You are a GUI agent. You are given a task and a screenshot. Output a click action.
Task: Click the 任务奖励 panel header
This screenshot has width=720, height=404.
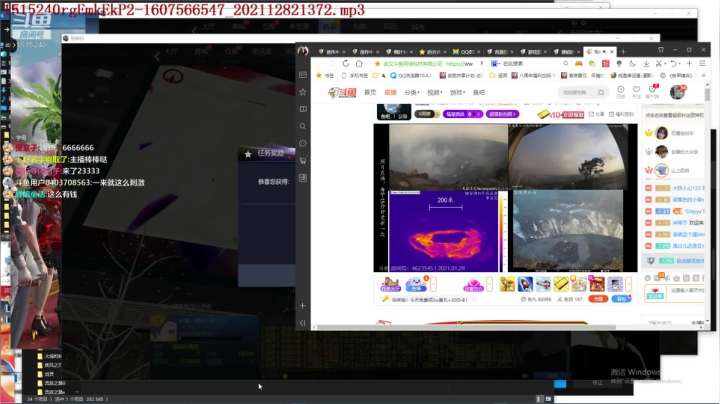pyautogui.click(x=266, y=153)
